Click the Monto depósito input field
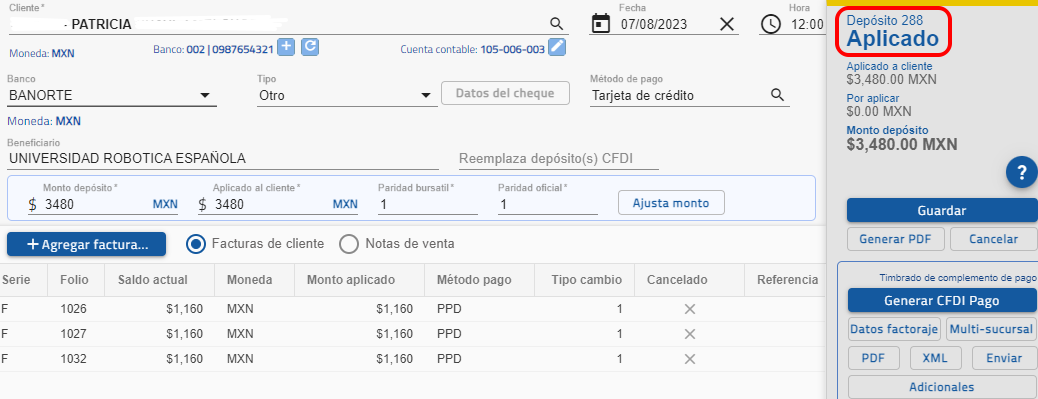The height and width of the screenshot is (399, 1038). 103,204
